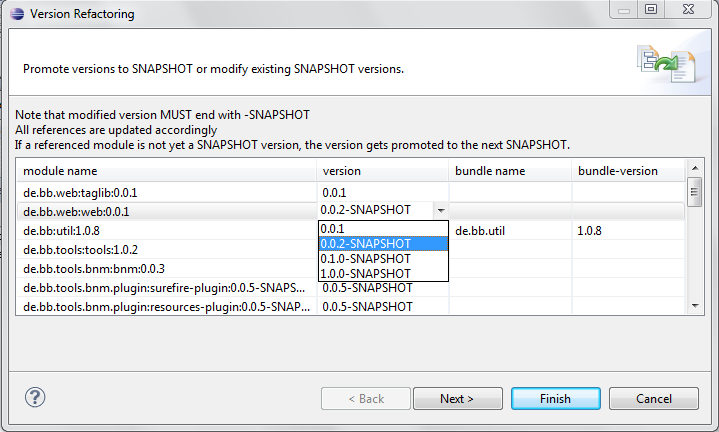
Task: Select the de.bb.web:web:0.0.1 row
Action: click(351, 211)
